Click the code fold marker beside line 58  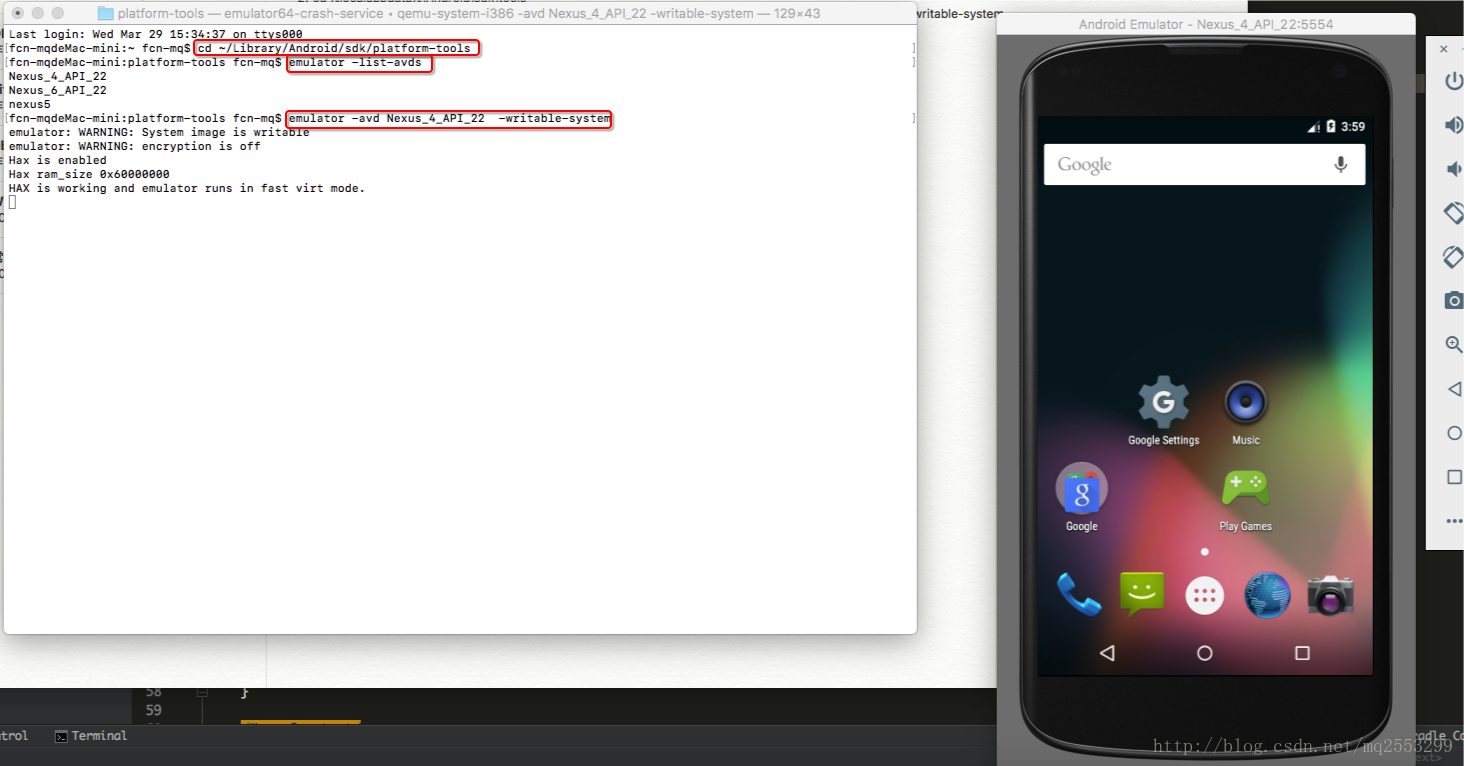tap(201, 691)
